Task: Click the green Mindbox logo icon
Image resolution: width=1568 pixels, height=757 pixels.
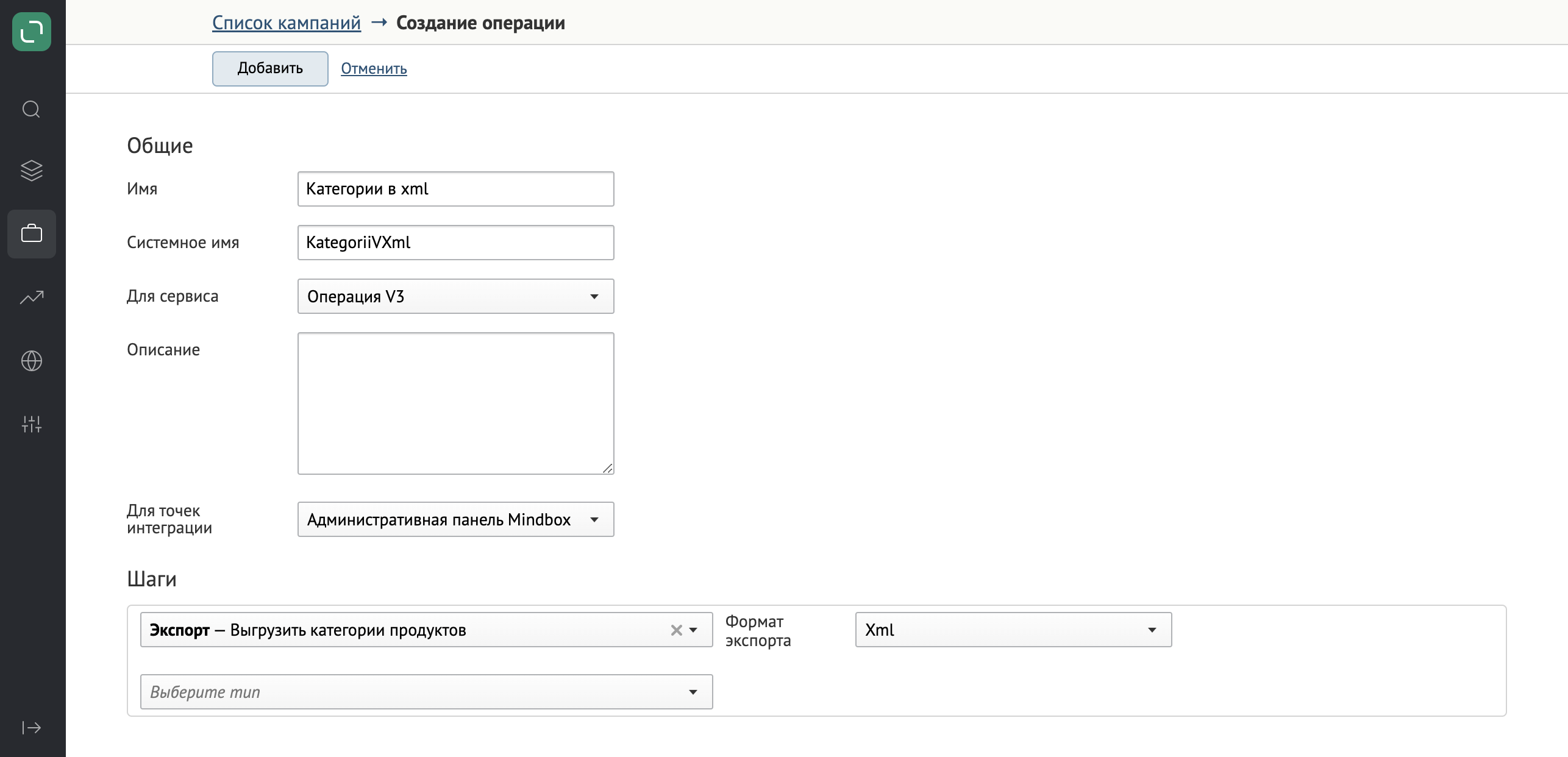Action: (32, 32)
